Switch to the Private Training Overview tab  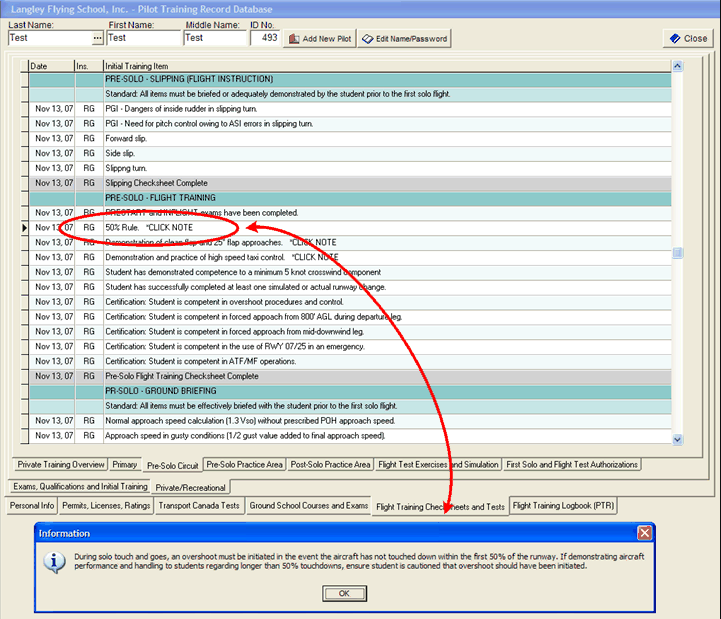(61, 464)
